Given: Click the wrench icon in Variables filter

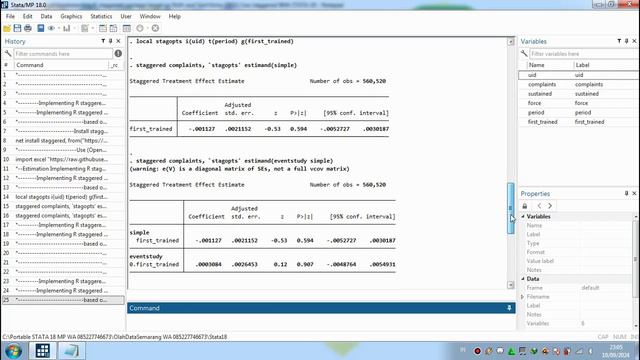Looking at the screenshot, I should point(524,53).
